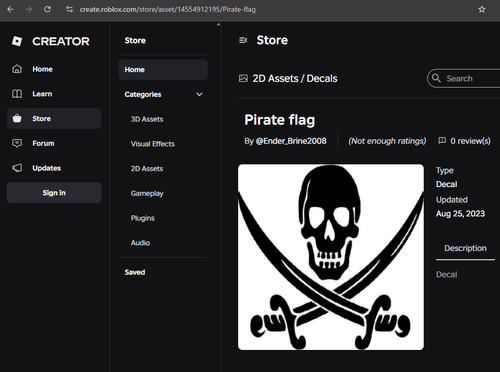500x372 pixels.
Task: Click the Forum chat icon
Action: point(17,143)
